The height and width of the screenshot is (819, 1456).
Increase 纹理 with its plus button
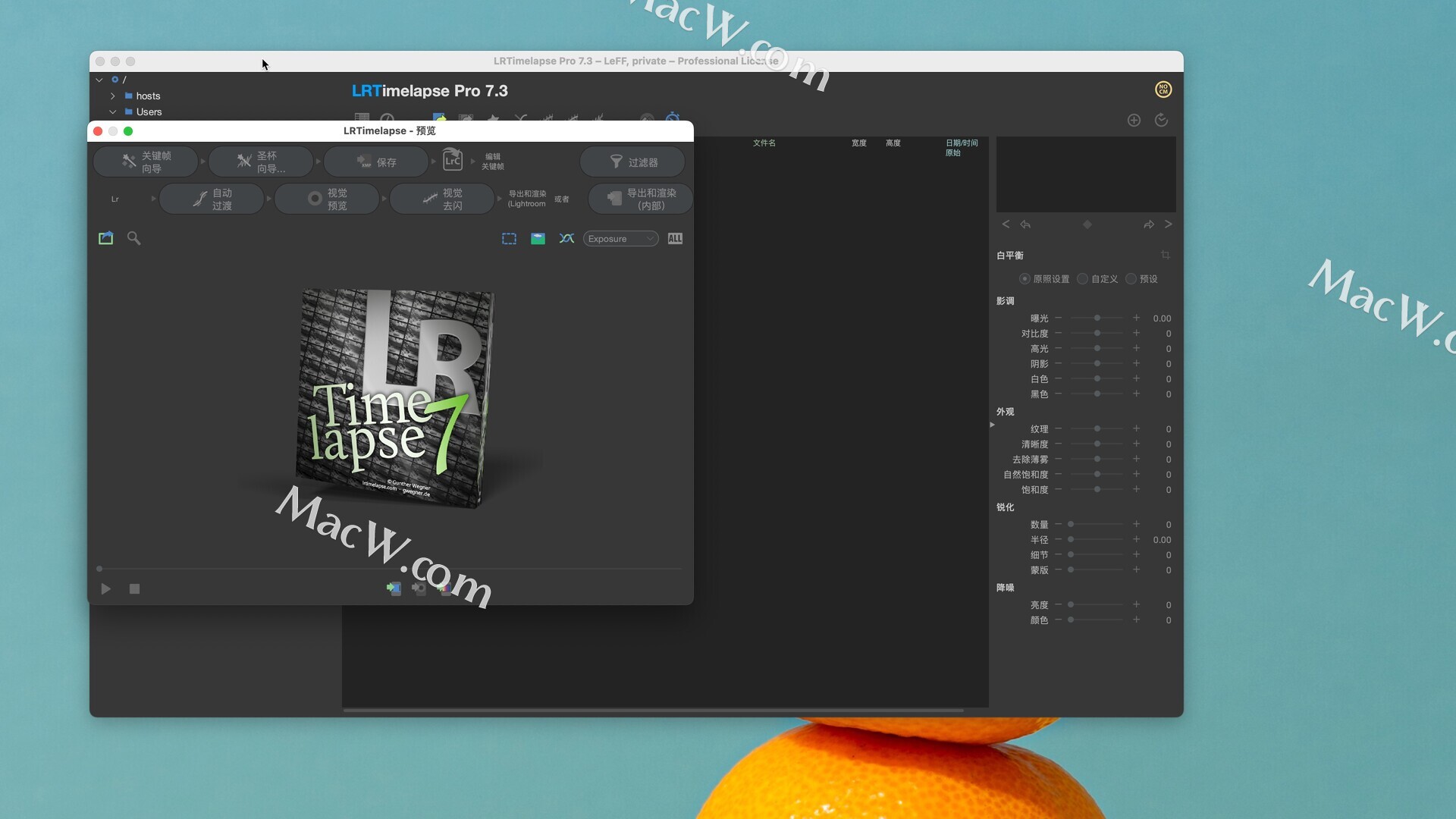pyautogui.click(x=1136, y=429)
